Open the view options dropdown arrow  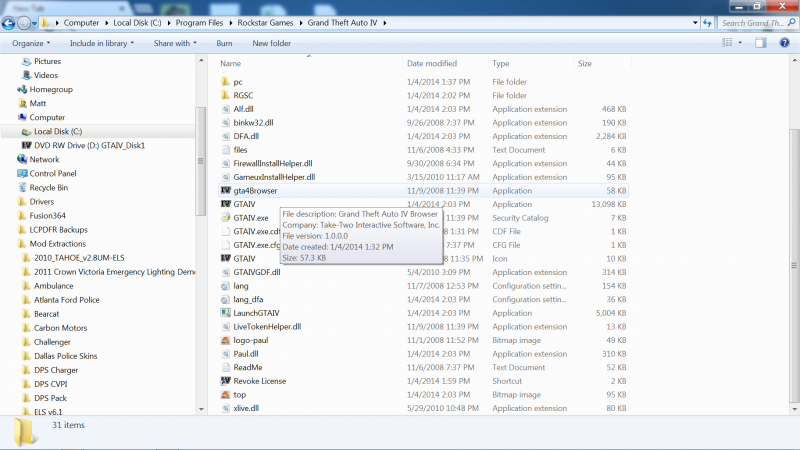(x=740, y=43)
